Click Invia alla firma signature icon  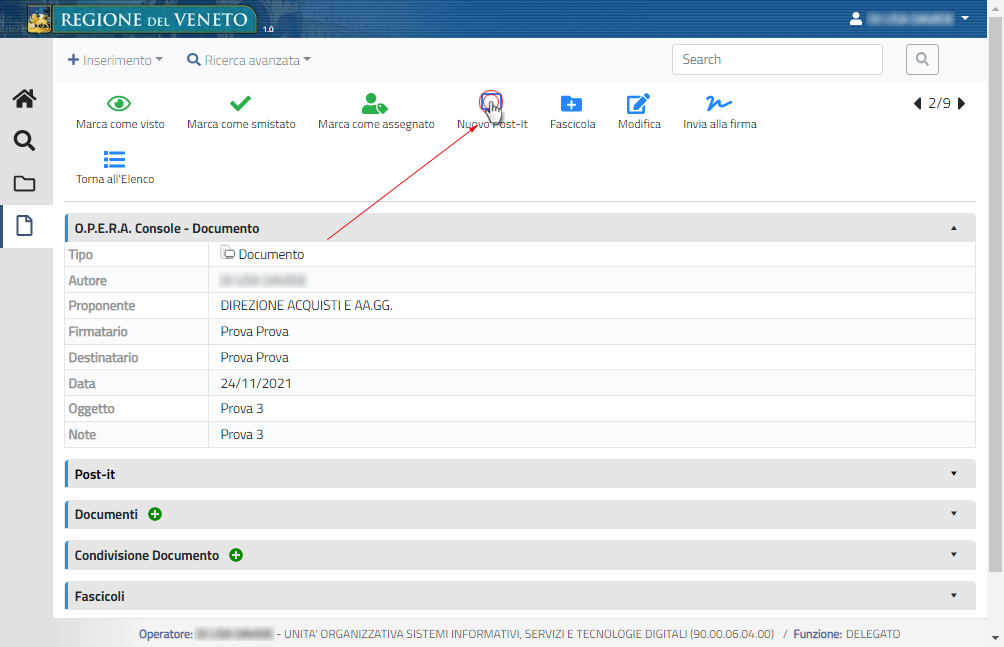tap(719, 103)
